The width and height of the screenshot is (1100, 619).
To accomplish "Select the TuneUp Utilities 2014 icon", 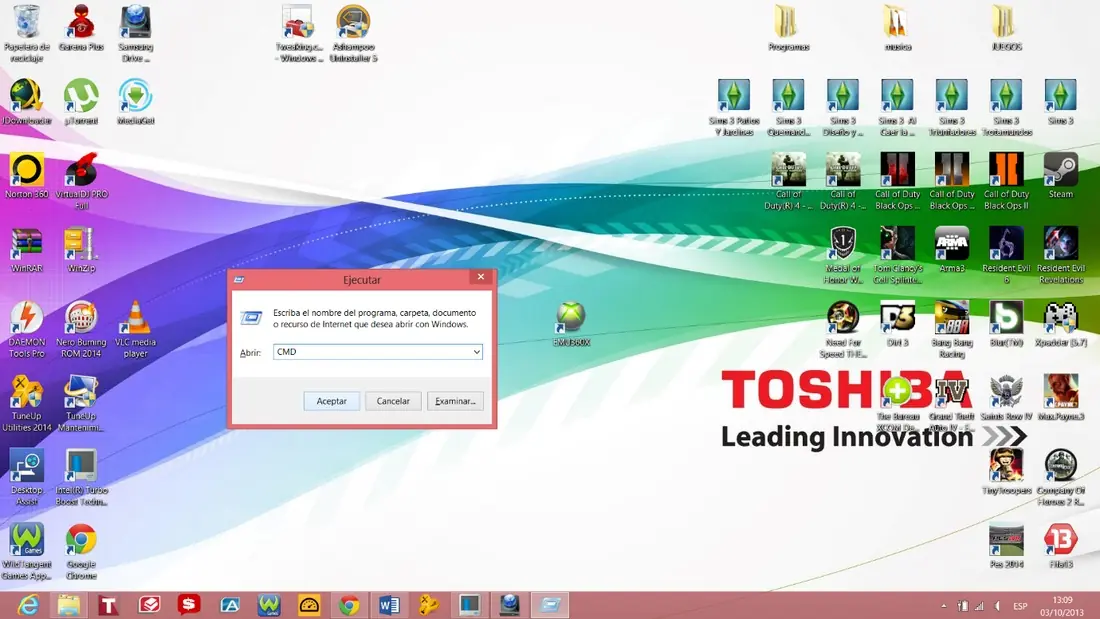I will [27, 403].
